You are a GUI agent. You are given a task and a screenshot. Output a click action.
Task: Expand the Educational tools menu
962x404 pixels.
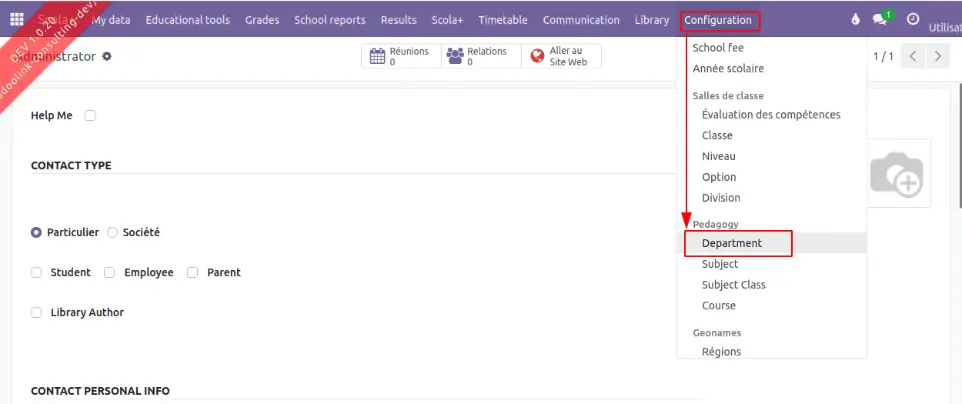(187, 20)
